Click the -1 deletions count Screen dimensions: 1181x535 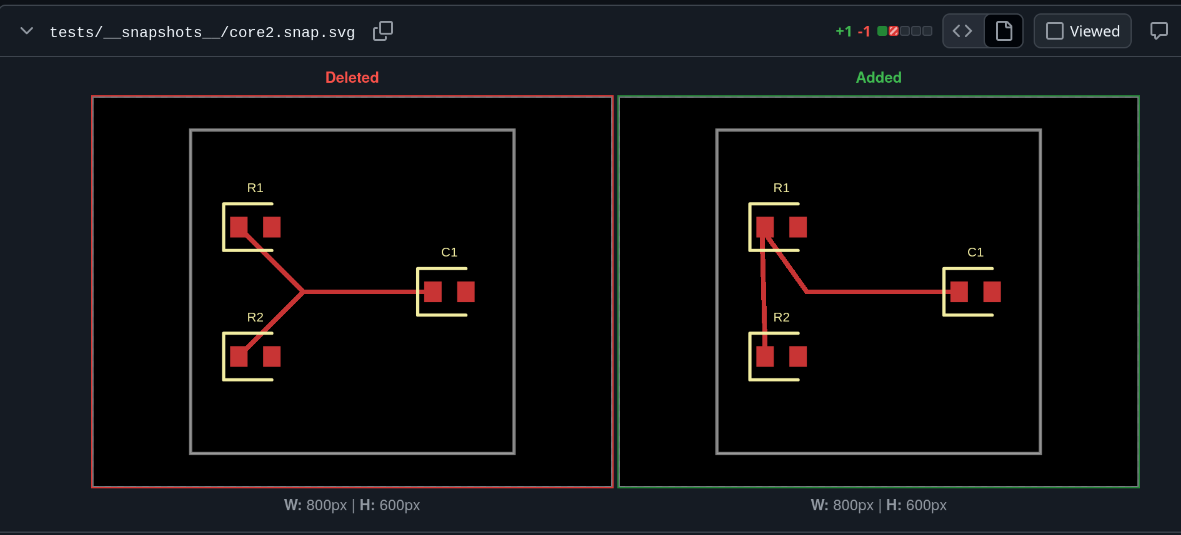click(864, 32)
